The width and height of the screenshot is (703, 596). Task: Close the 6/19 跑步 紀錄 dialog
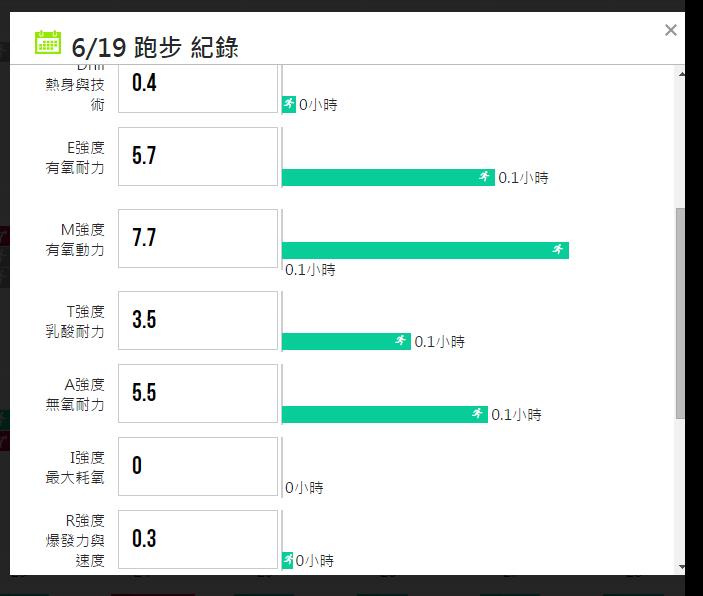[x=670, y=30]
